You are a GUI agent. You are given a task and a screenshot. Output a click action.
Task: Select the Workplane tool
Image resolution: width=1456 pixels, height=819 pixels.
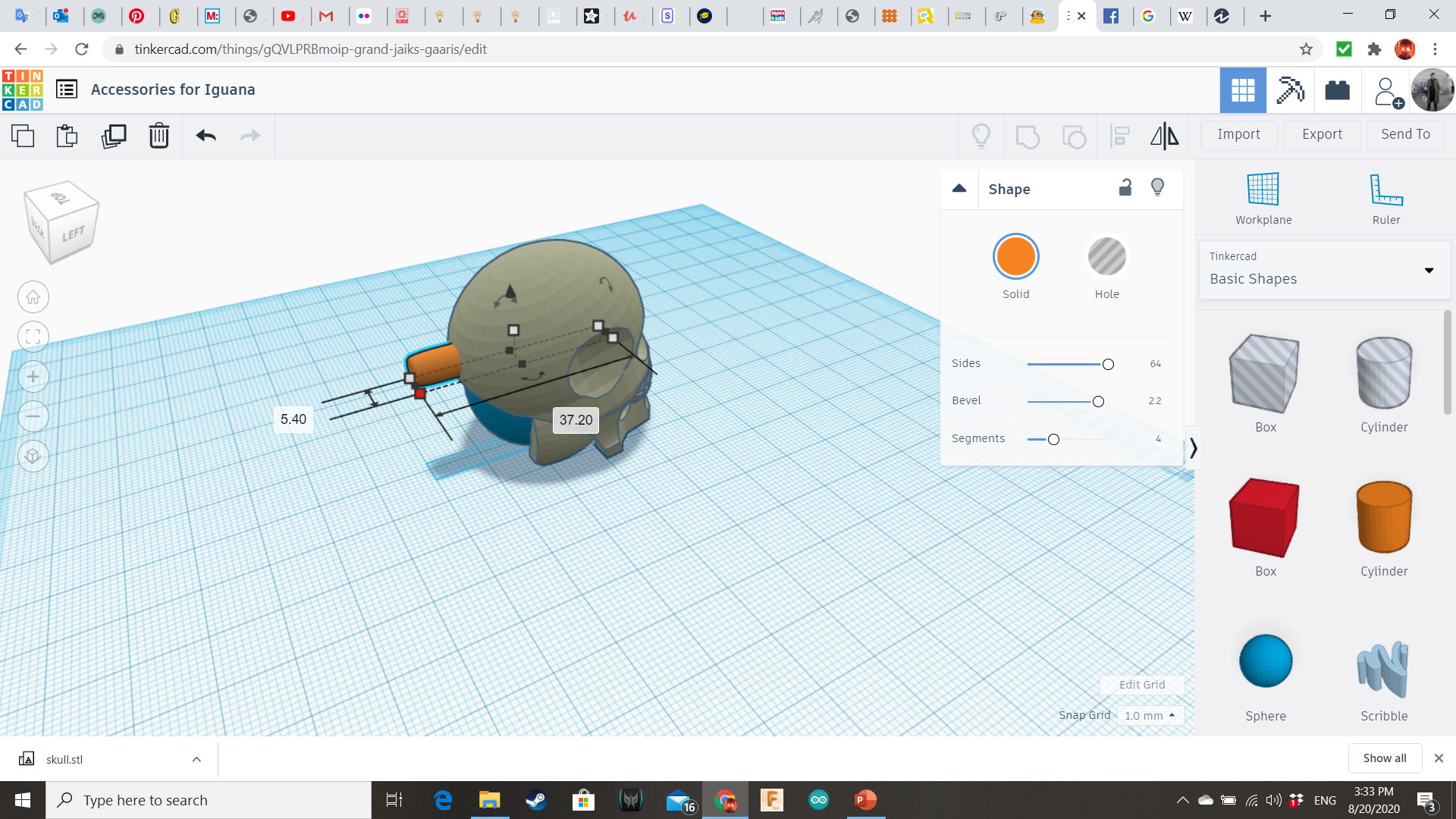(1263, 199)
